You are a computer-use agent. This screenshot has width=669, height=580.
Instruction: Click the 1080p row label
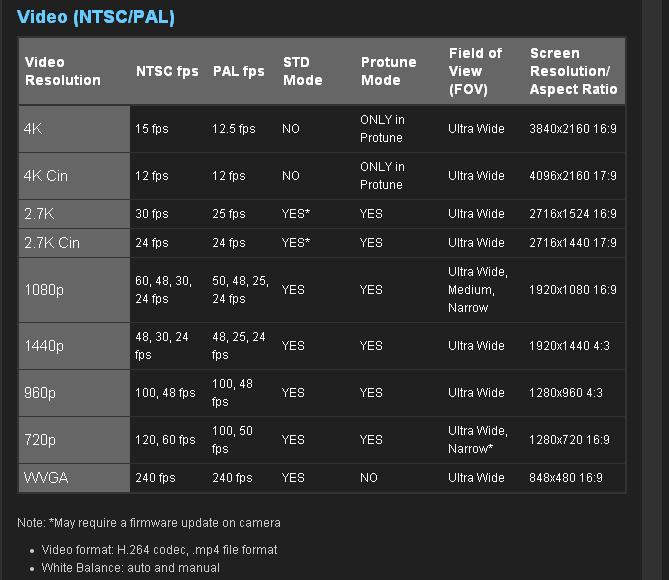44,290
